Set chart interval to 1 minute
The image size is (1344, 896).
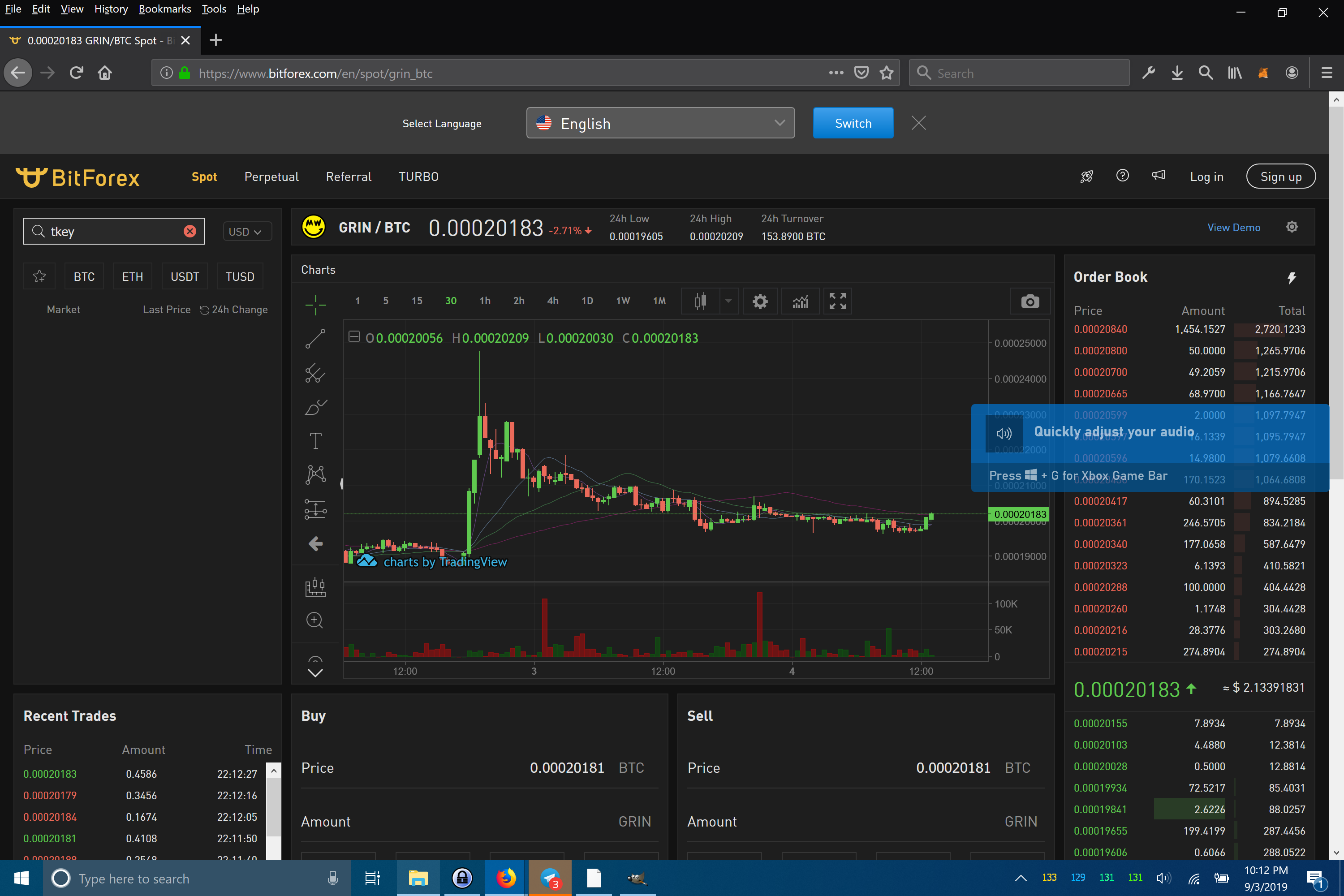coord(358,301)
